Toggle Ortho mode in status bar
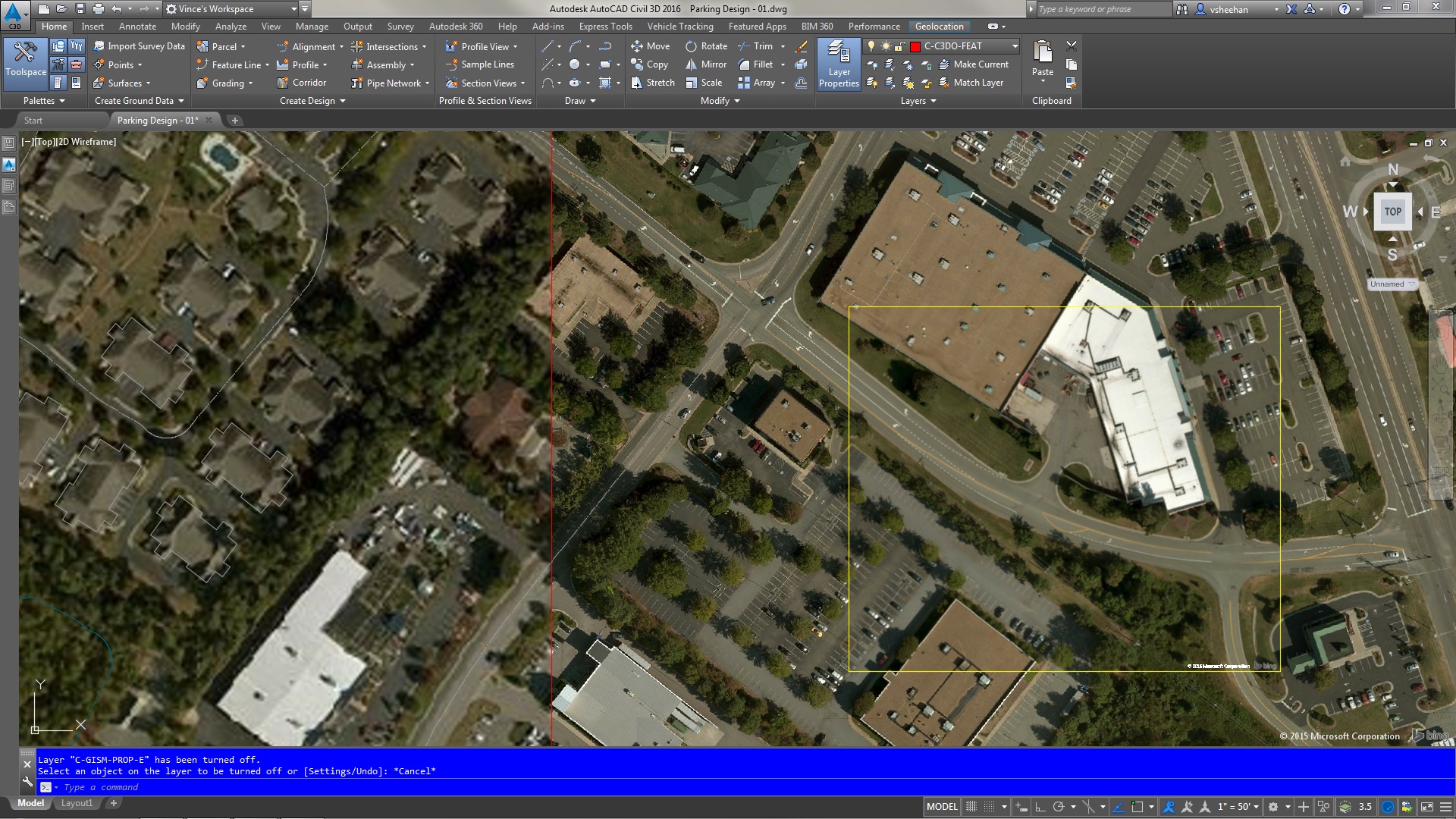The image size is (1456, 819). tap(1040, 806)
